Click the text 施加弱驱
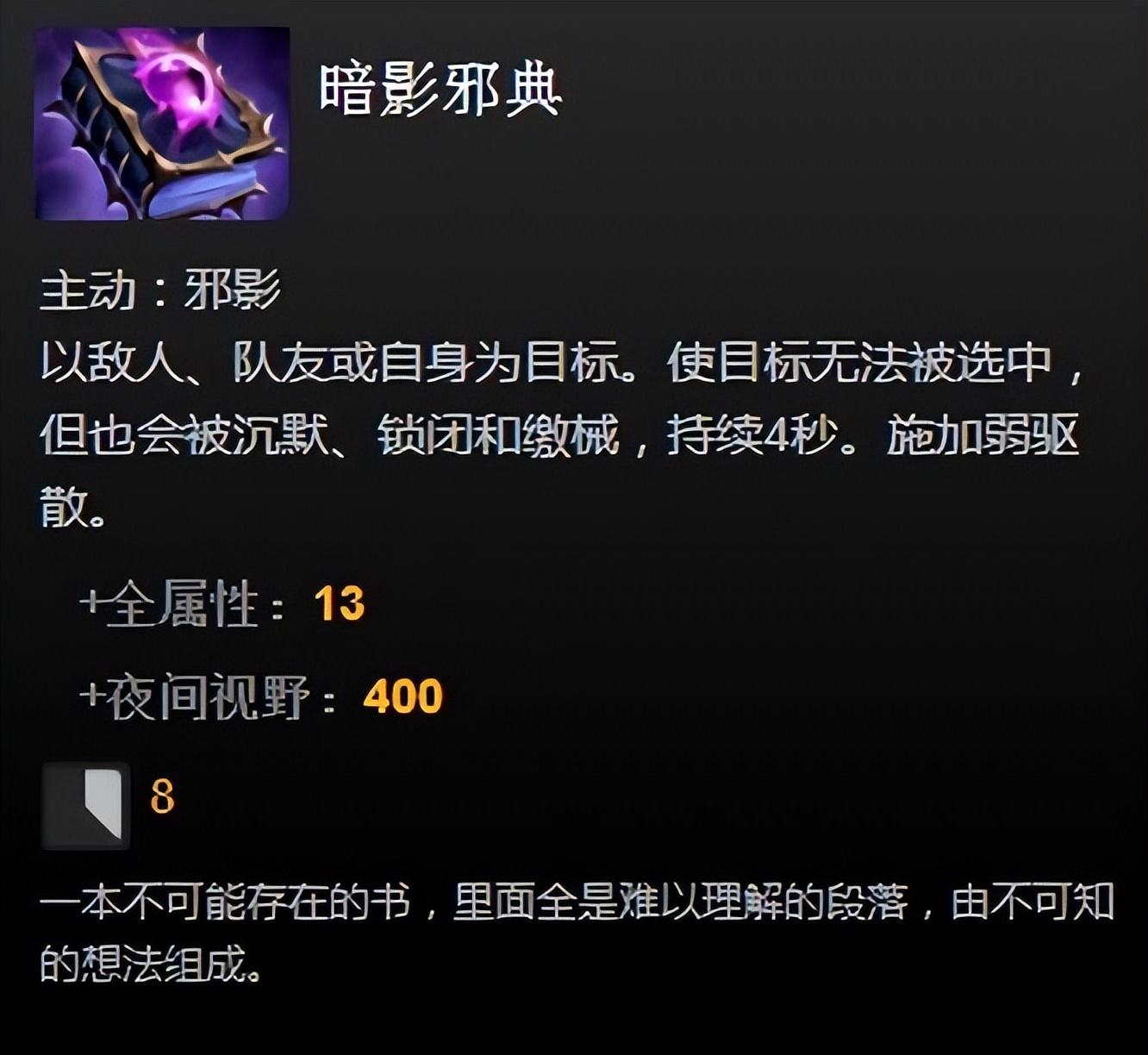The height and width of the screenshot is (1055, 1148). pyautogui.click(x=983, y=434)
